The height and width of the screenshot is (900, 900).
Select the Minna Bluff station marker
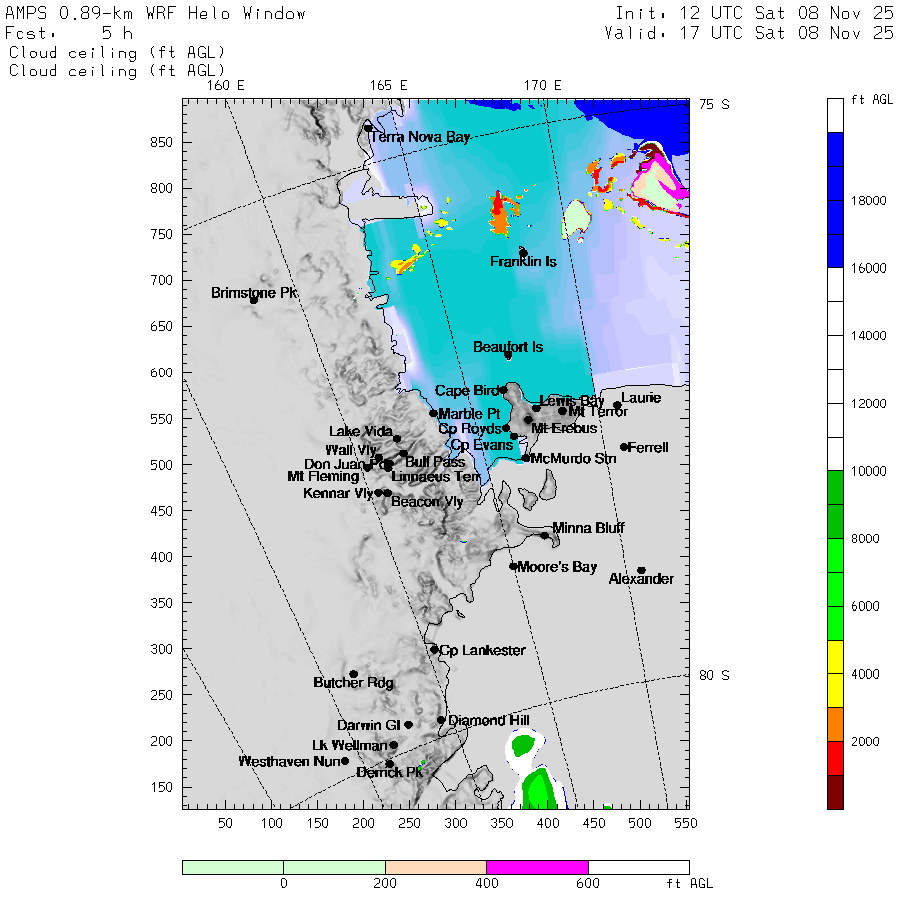click(545, 535)
